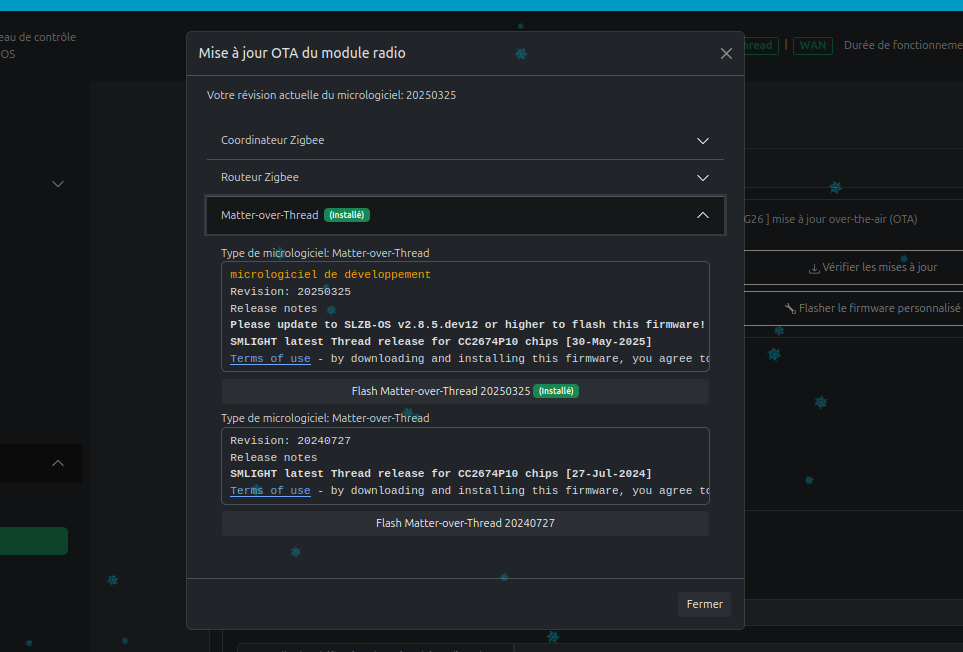The image size is (963, 652).
Task: Click 'Revision: 20240727' text
Action: click(x=290, y=441)
